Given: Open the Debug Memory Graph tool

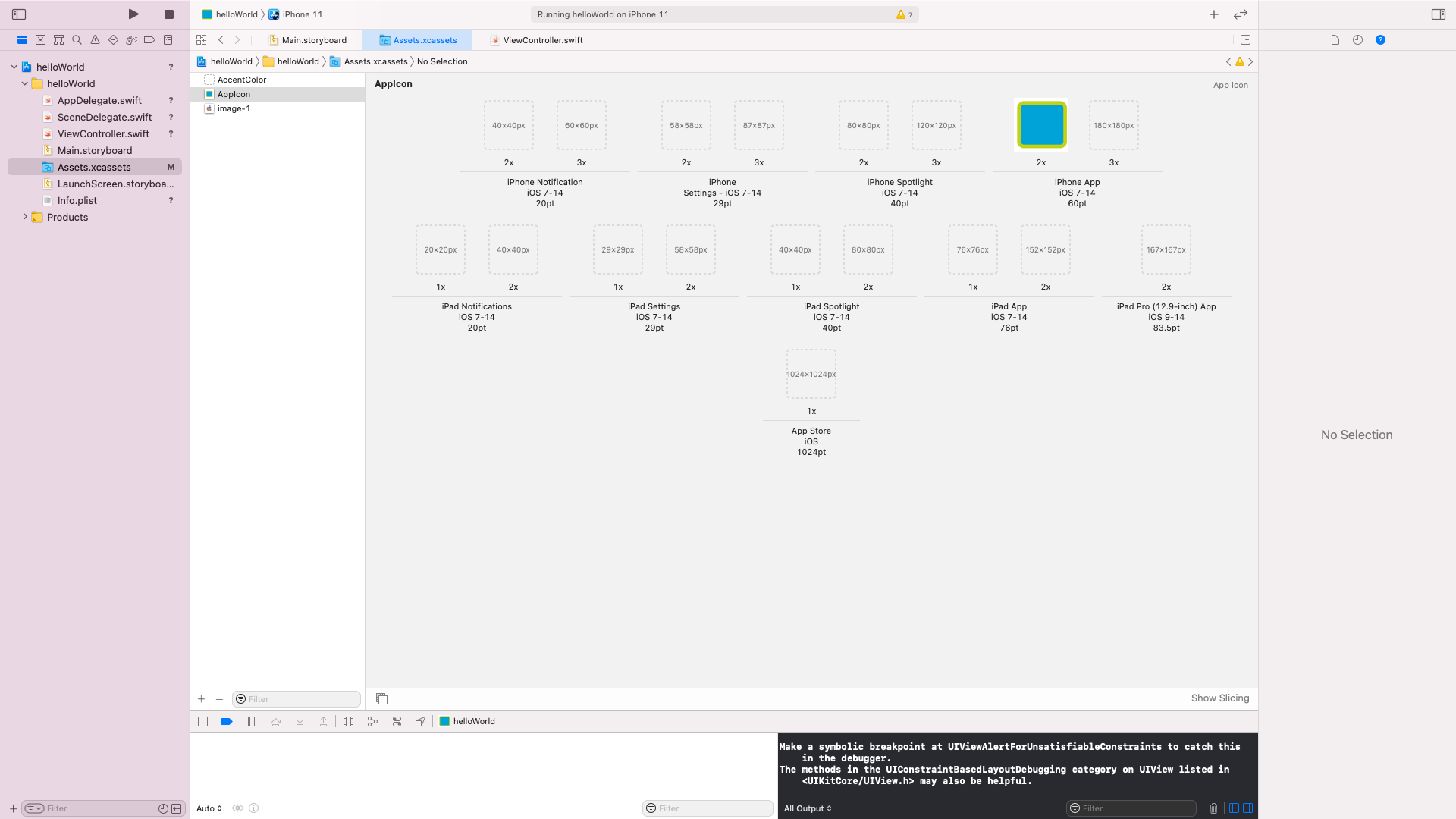Looking at the screenshot, I should (372, 721).
